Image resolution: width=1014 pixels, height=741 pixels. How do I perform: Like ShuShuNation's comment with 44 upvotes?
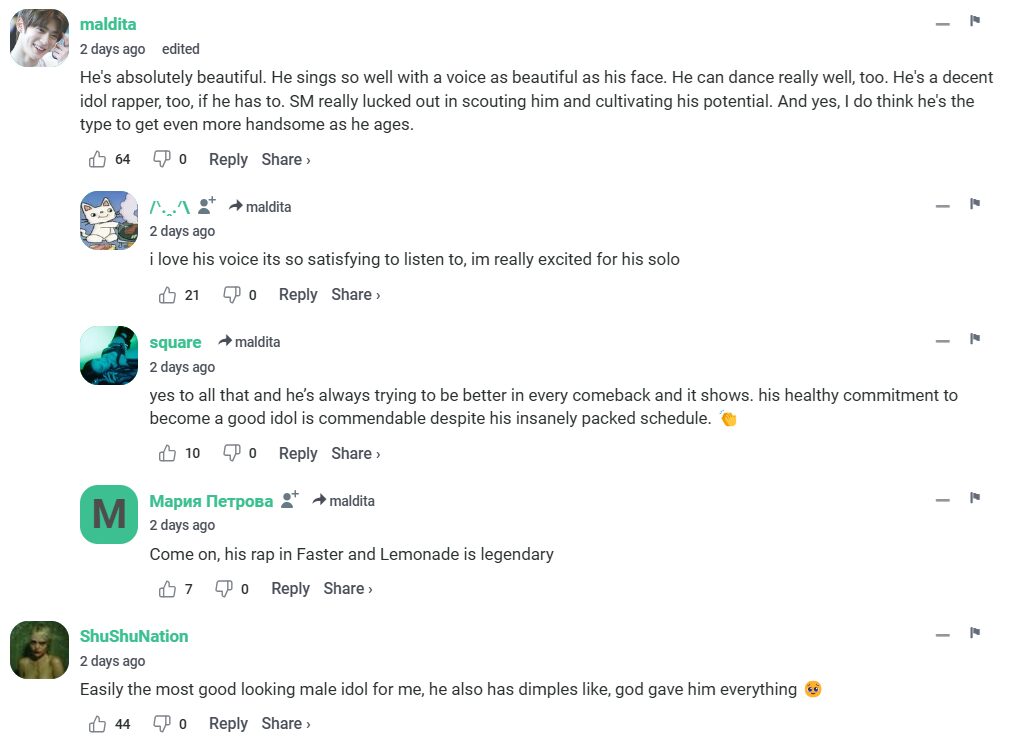tap(98, 724)
